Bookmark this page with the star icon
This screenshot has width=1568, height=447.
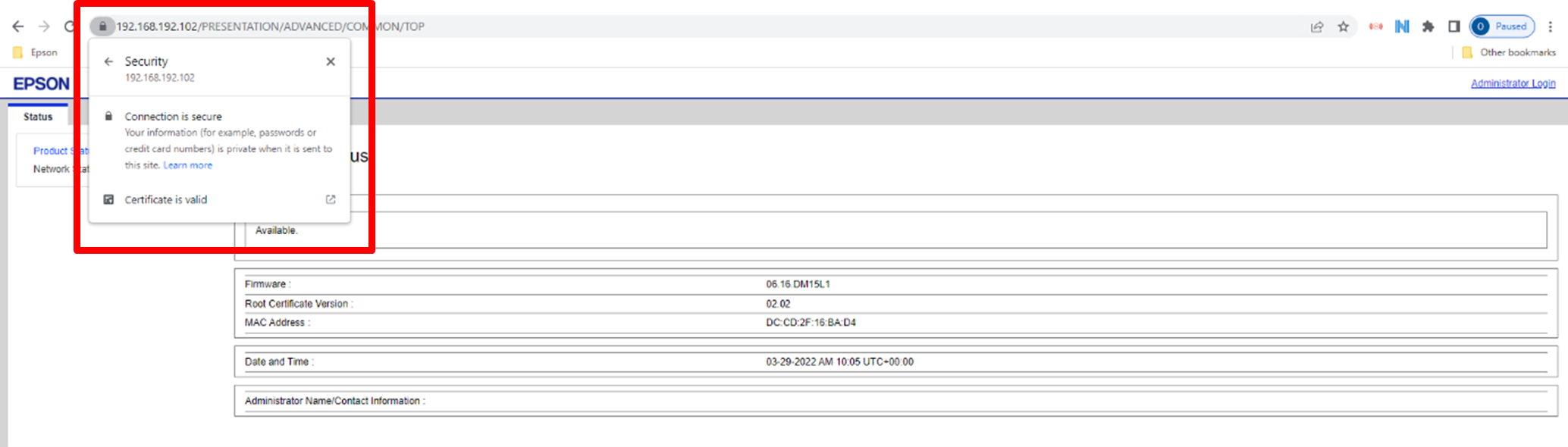tap(1344, 27)
